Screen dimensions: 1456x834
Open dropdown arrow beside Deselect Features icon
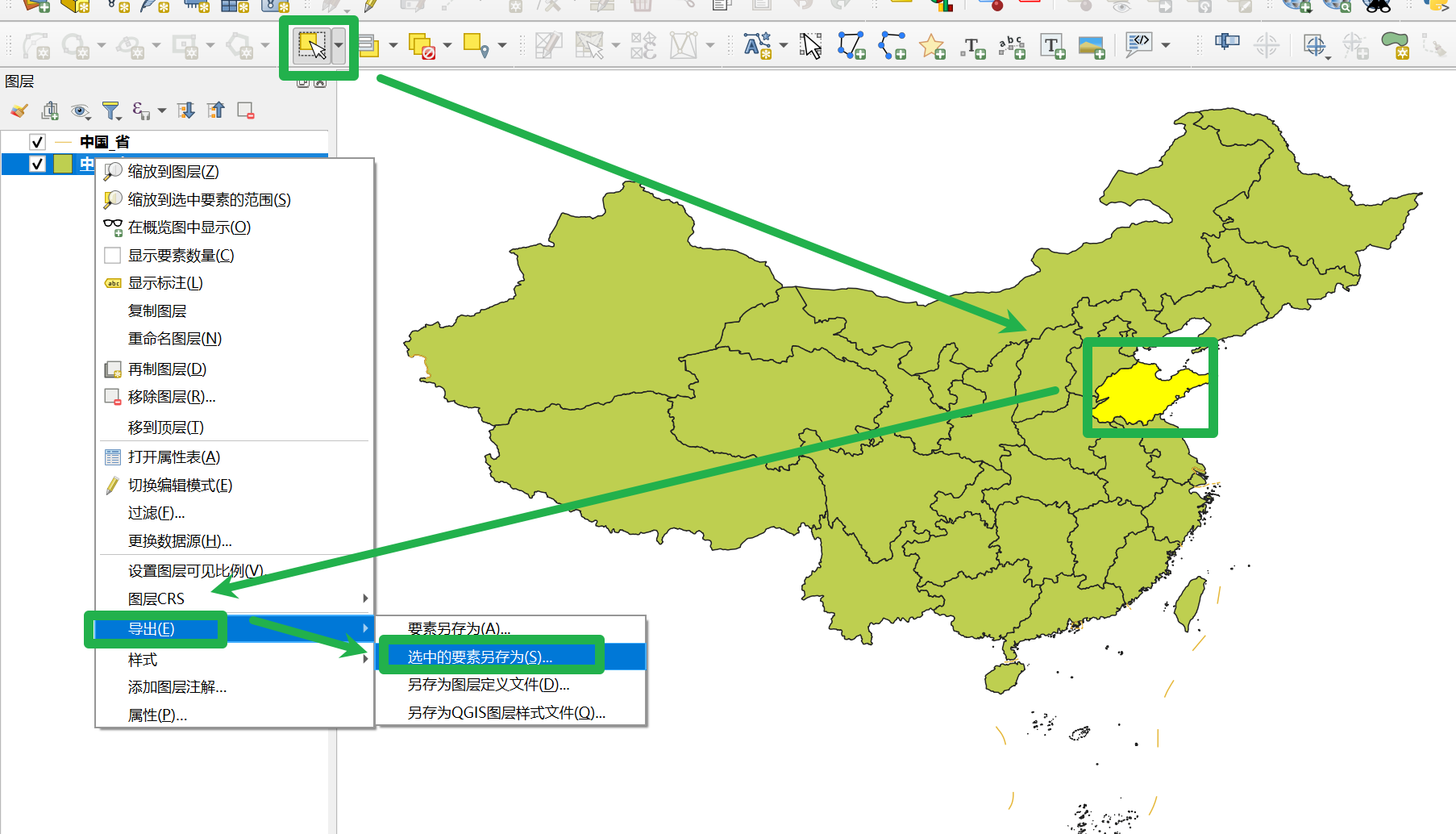(x=447, y=45)
